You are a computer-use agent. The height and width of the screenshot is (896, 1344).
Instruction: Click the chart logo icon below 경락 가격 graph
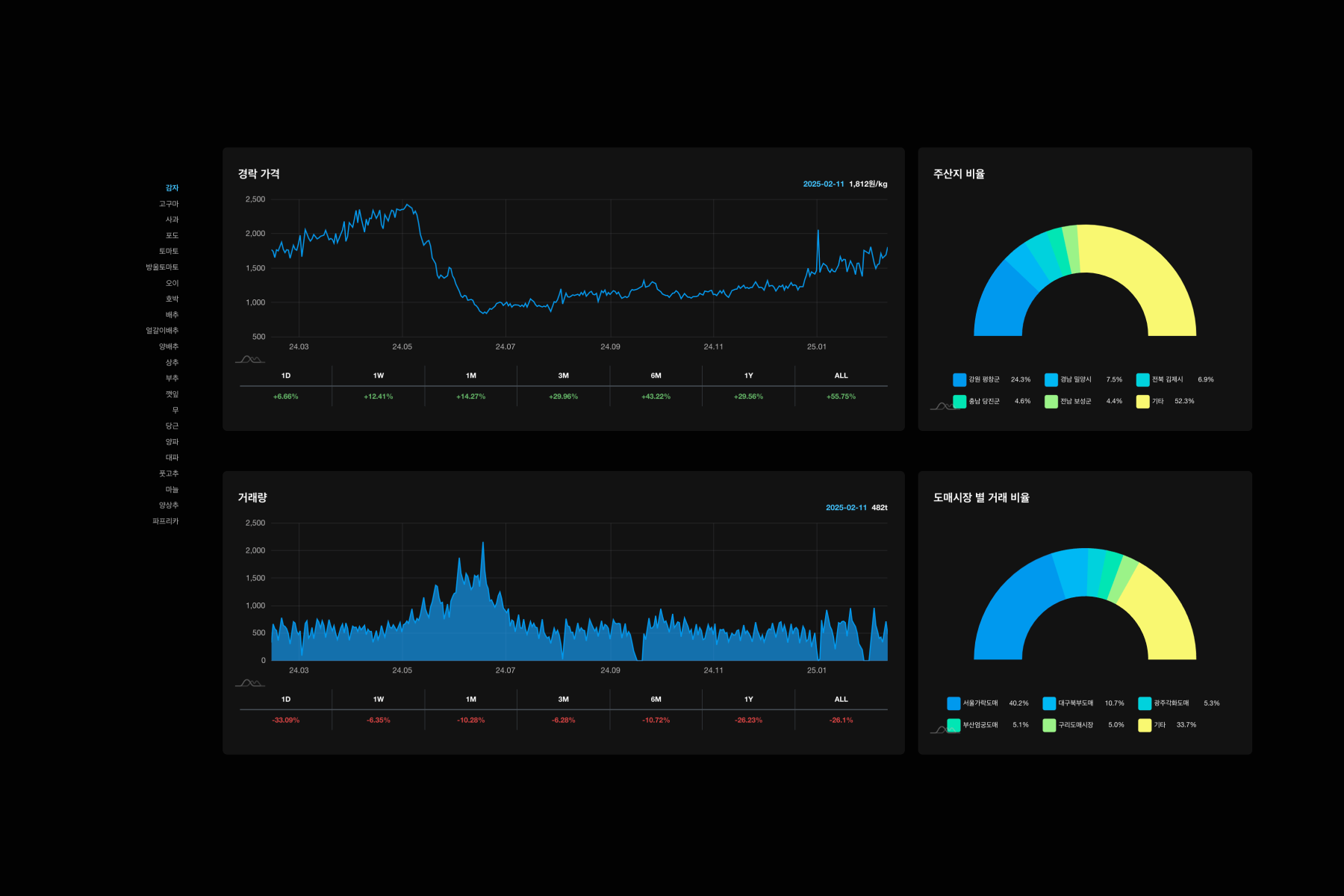(249, 360)
